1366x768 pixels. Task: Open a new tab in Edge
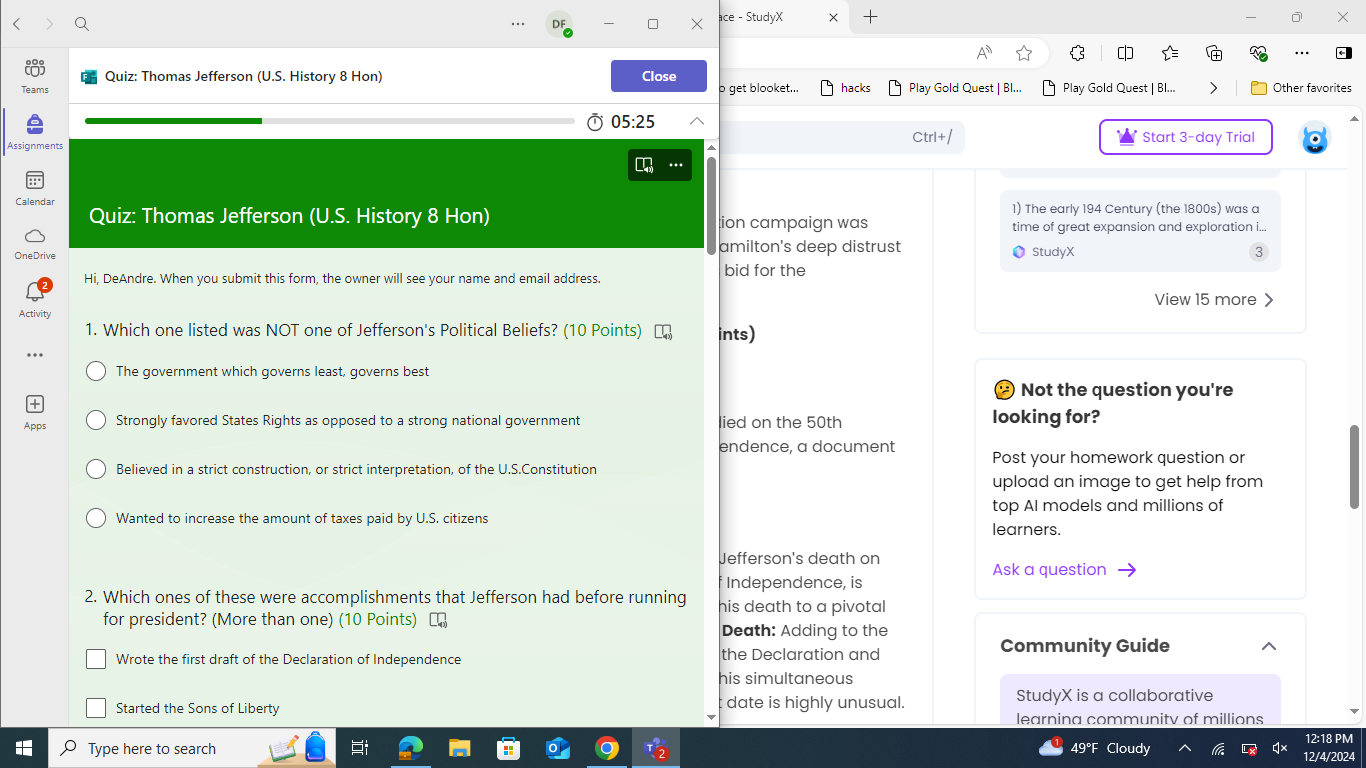[870, 17]
